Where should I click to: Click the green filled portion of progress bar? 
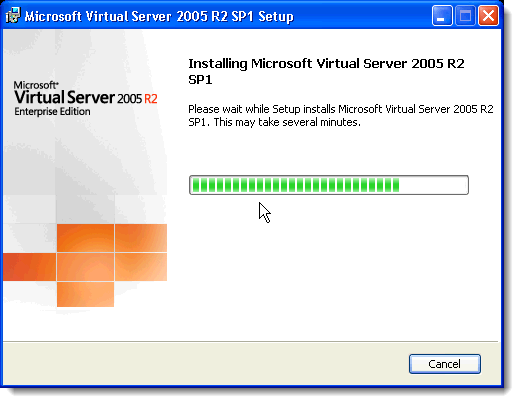(x=296, y=185)
